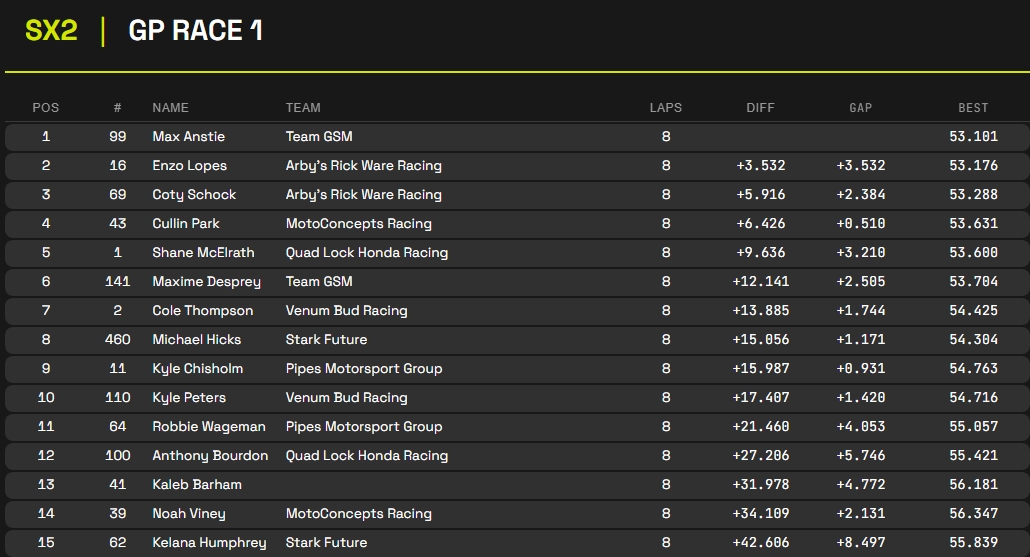Select Maxime Desprey's row name
This screenshot has width=1030, height=557.
[x=206, y=281]
